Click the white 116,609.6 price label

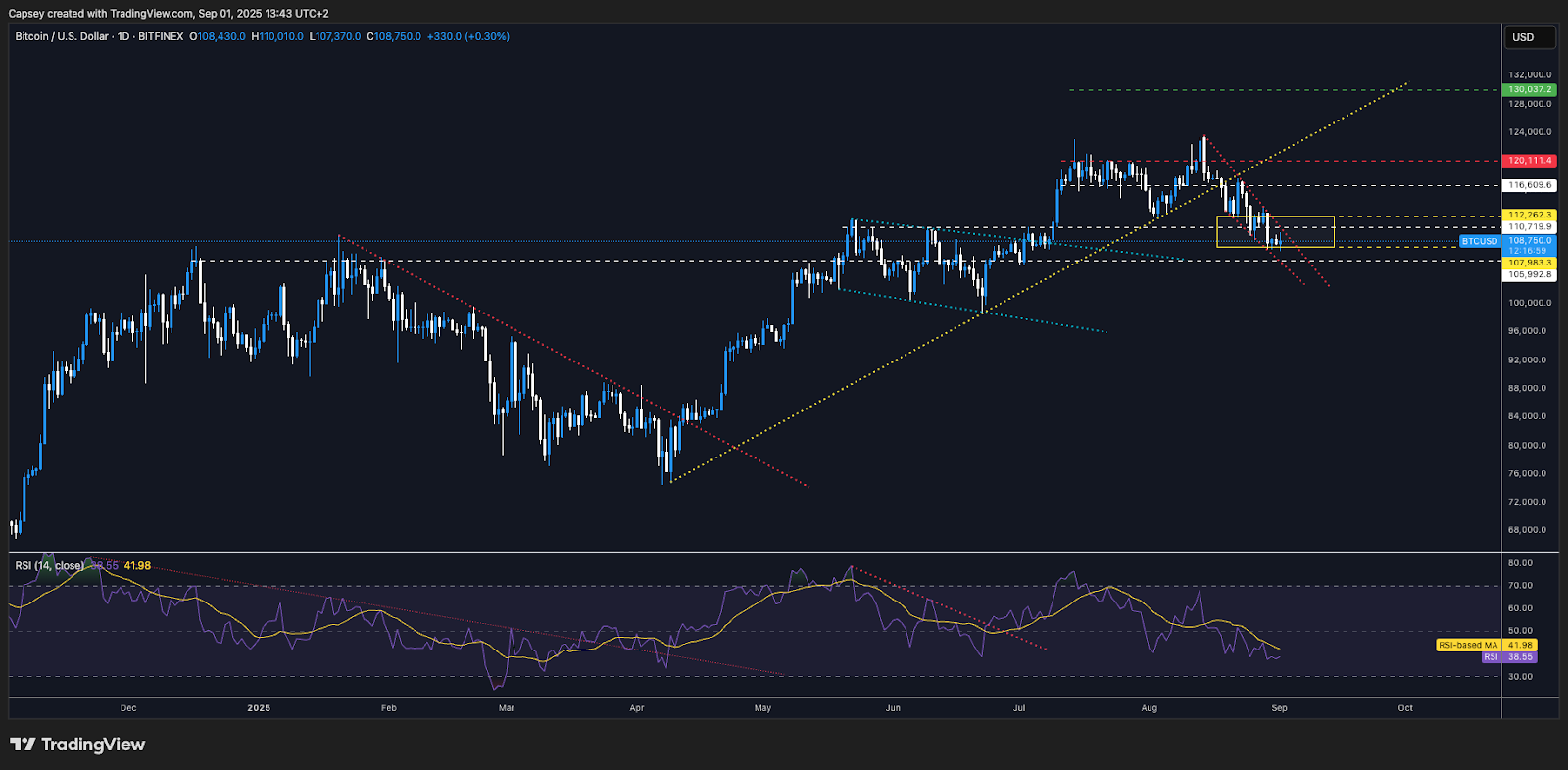coord(1529,185)
